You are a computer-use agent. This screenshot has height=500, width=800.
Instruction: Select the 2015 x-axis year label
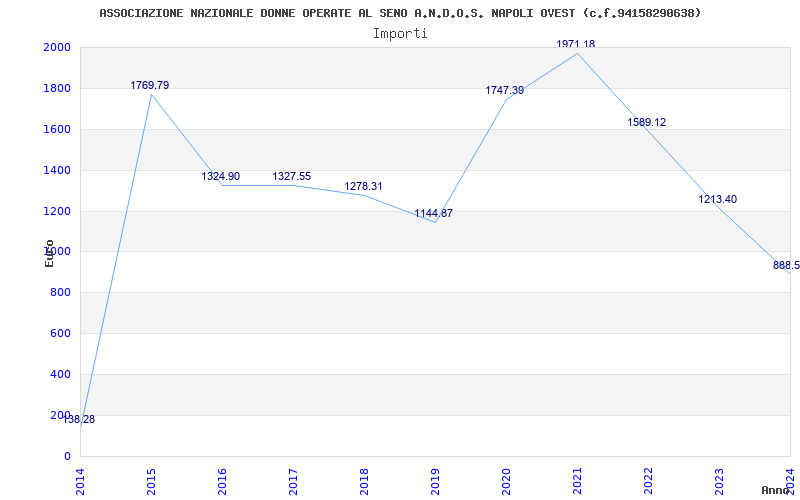(151, 482)
